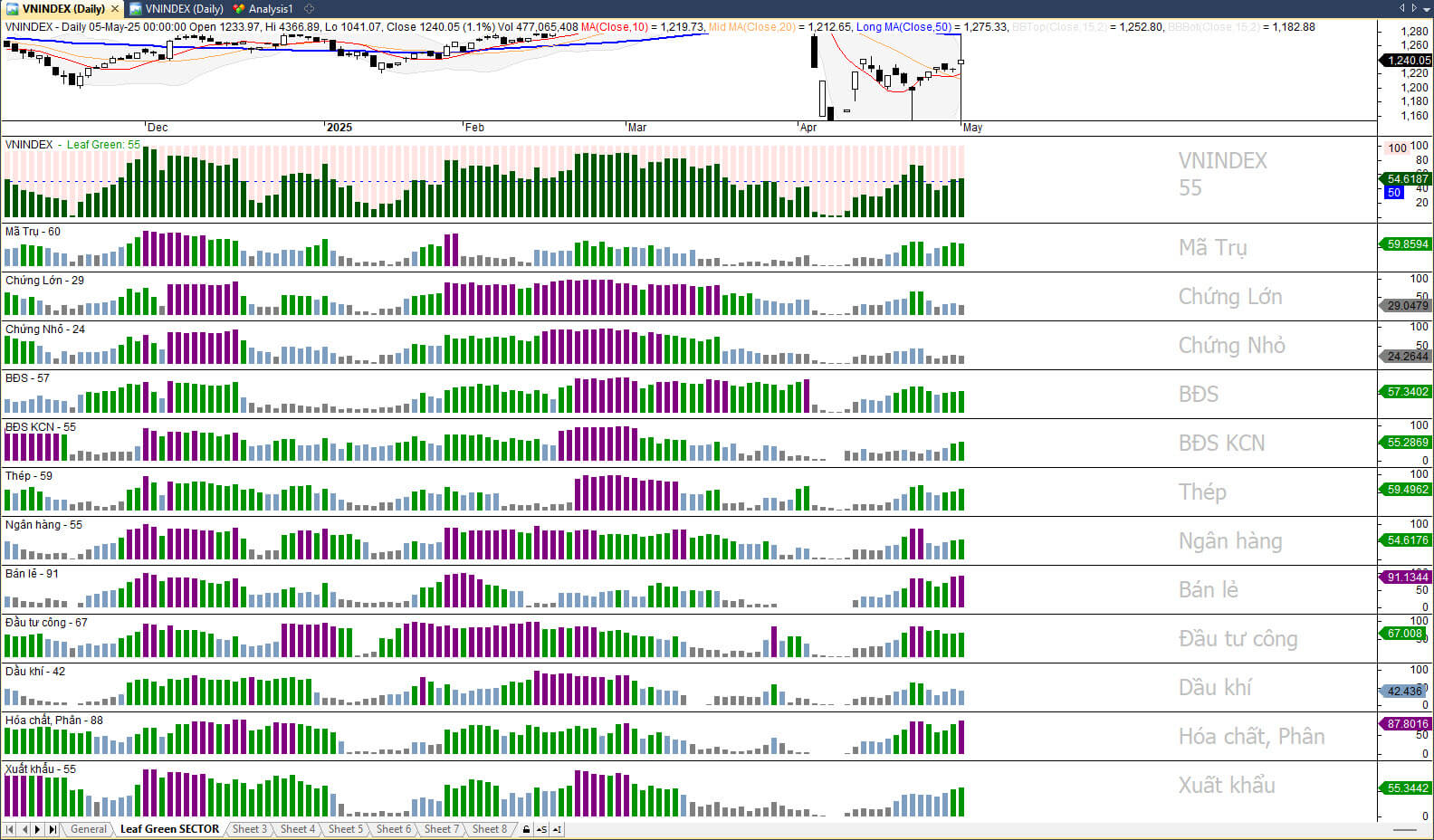The height and width of the screenshot is (840, 1434).
Task: Jump to the first chart sheet
Action: coord(10,829)
